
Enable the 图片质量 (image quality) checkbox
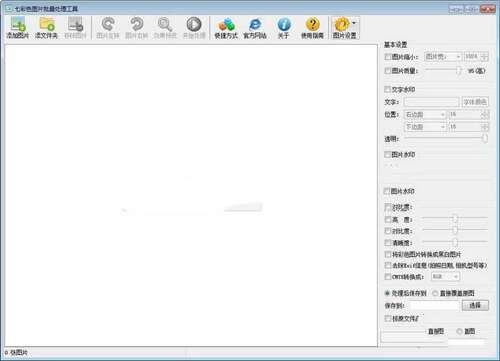pos(388,71)
